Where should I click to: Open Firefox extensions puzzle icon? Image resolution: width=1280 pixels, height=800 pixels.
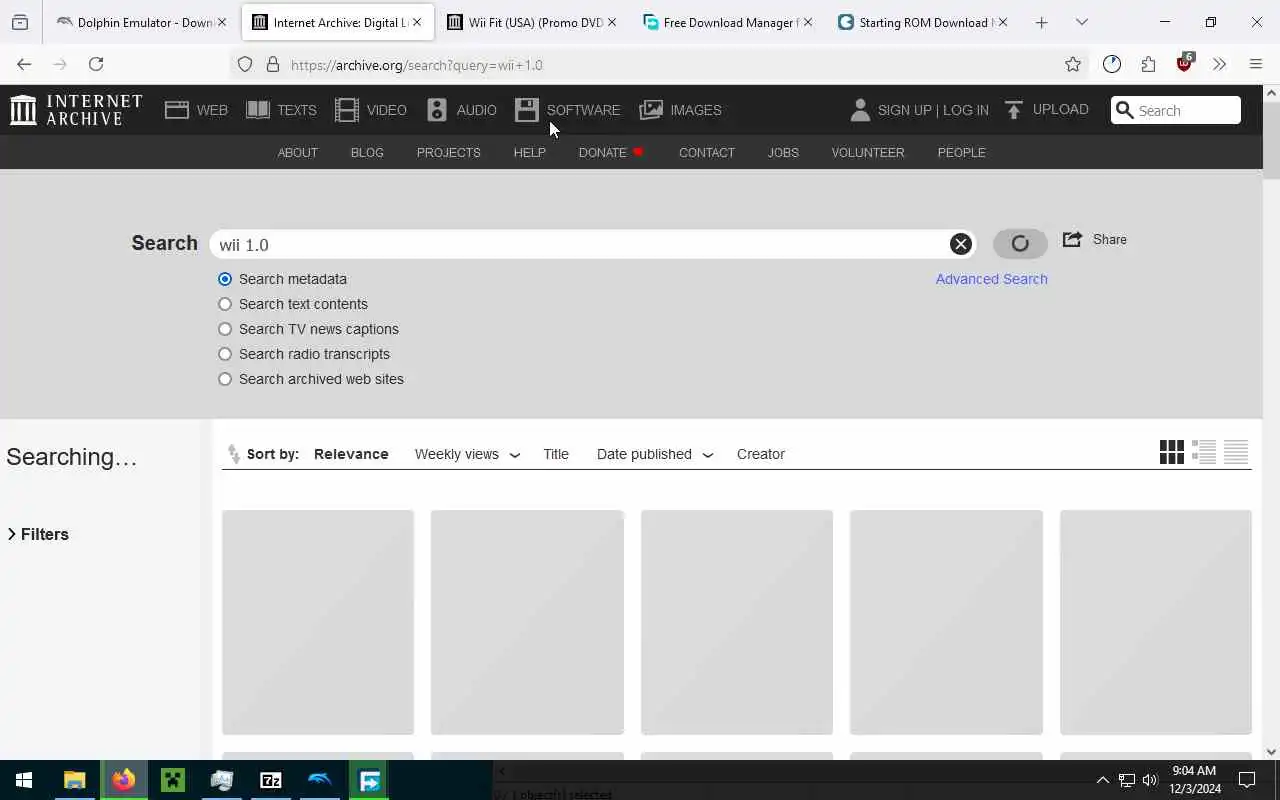tap(1148, 64)
